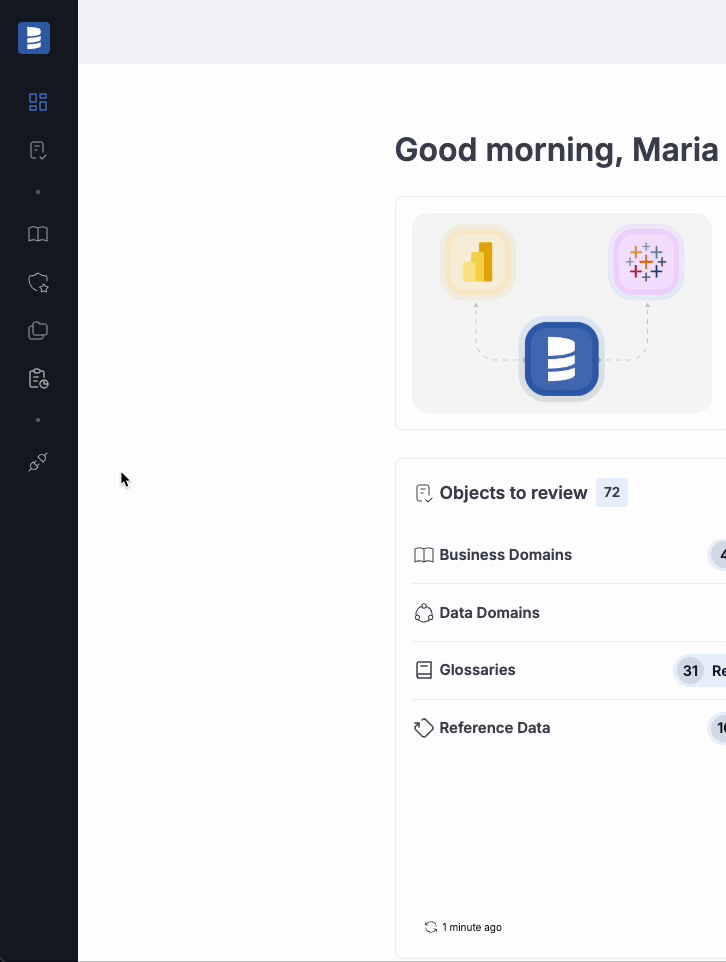Open the Glossaries row
Image resolution: width=726 pixels, height=962 pixels.
pos(569,671)
